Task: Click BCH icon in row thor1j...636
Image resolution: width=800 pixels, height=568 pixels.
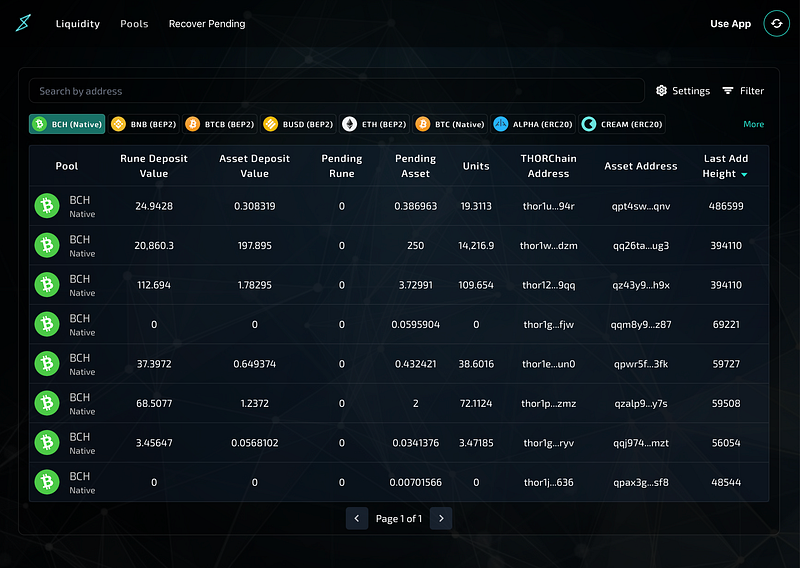Action: [47, 482]
